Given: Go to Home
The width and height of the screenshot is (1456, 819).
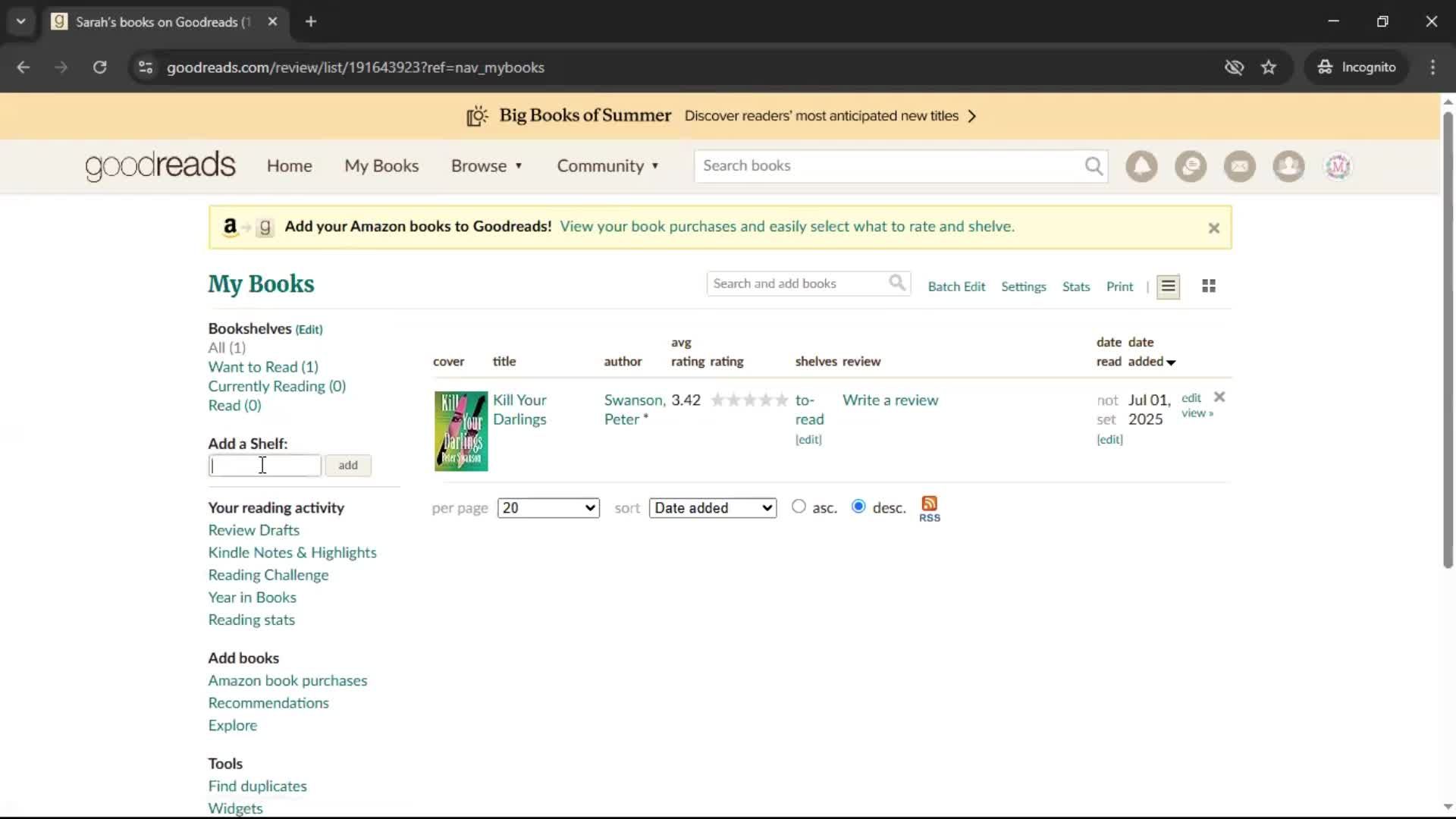Looking at the screenshot, I should click(x=289, y=165).
